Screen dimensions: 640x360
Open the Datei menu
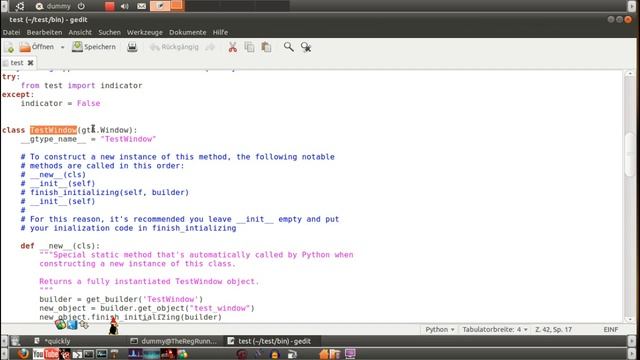pyautogui.click(x=11, y=32)
